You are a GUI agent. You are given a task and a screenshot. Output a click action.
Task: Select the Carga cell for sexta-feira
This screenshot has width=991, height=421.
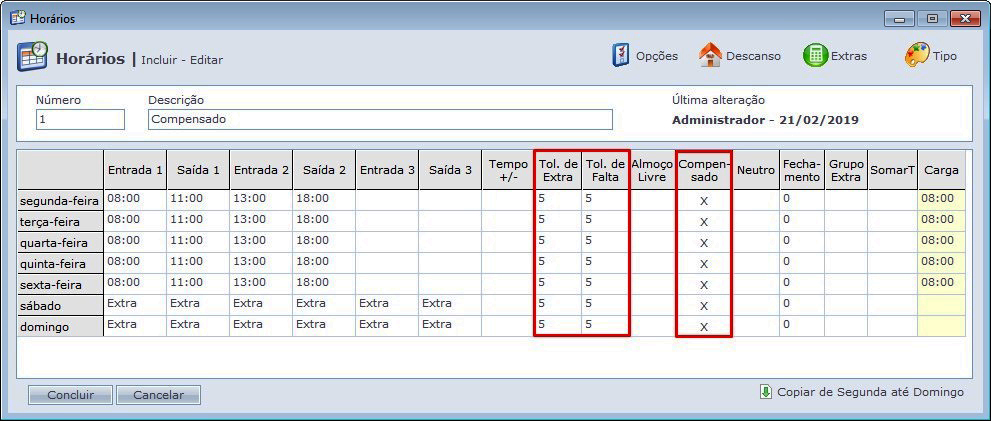click(941, 283)
